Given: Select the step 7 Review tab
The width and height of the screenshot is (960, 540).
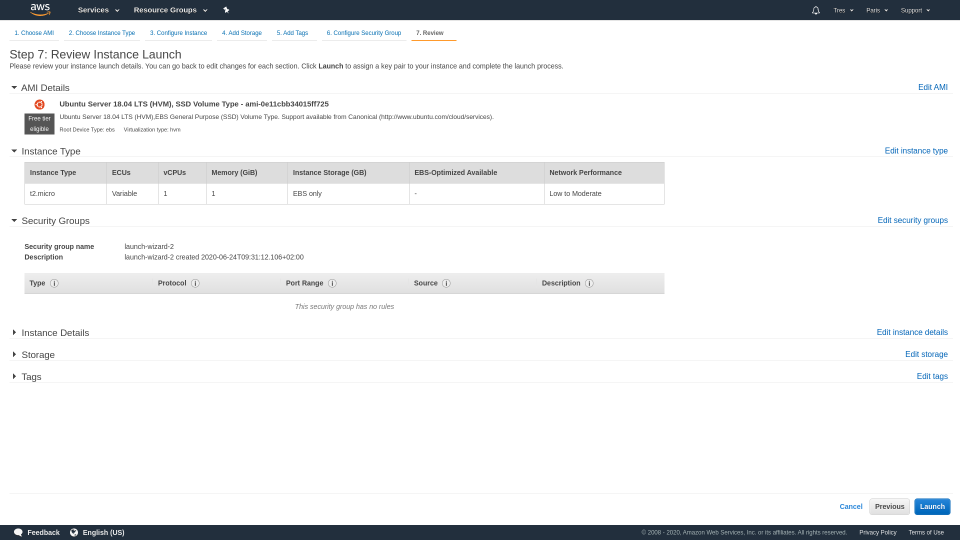Looking at the screenshot, I should [430, 33].
